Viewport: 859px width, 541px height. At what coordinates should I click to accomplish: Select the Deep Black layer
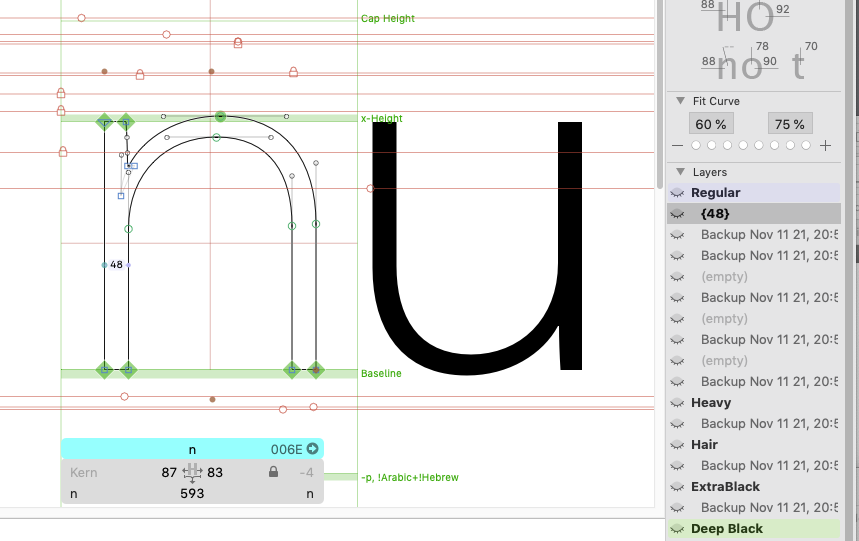pyautogui.click(x=726, y=529)
